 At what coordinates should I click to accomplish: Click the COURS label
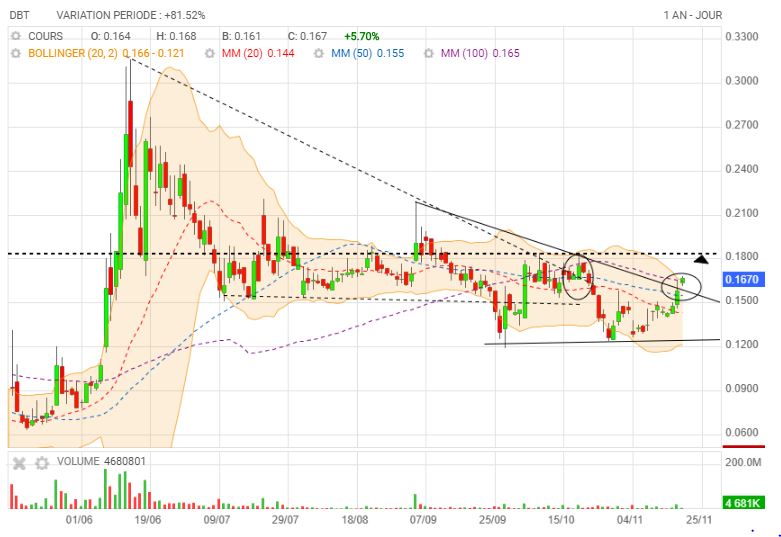click(x=45, y=36)
